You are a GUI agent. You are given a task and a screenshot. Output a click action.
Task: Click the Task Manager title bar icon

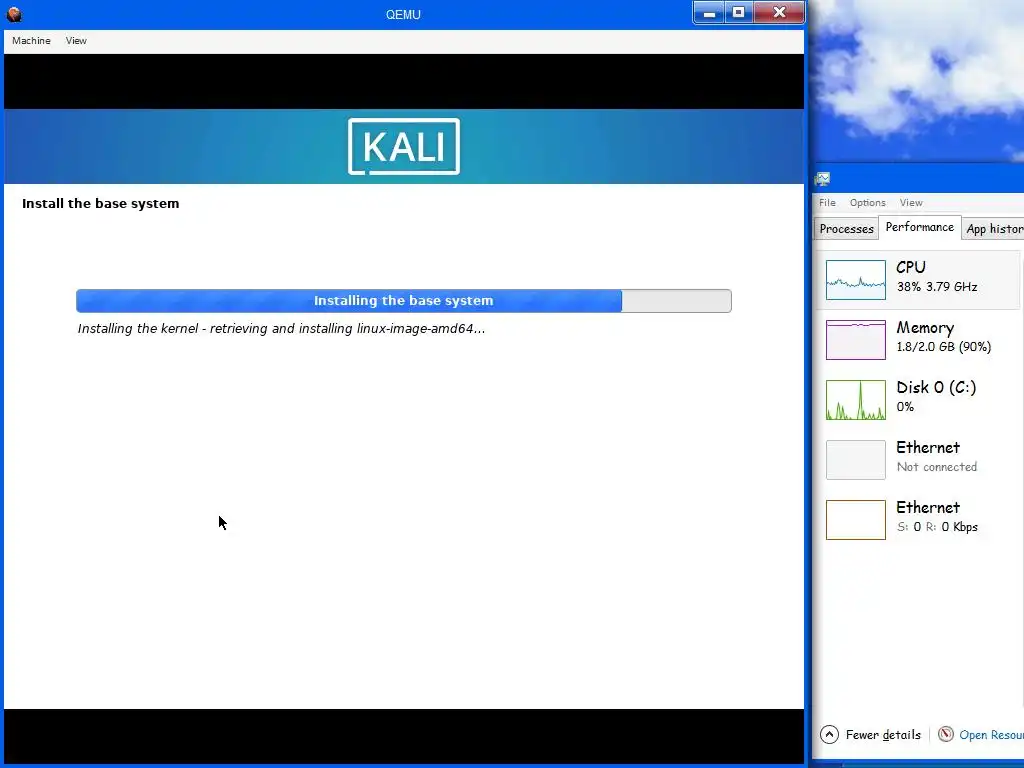[x=822, y=179]
